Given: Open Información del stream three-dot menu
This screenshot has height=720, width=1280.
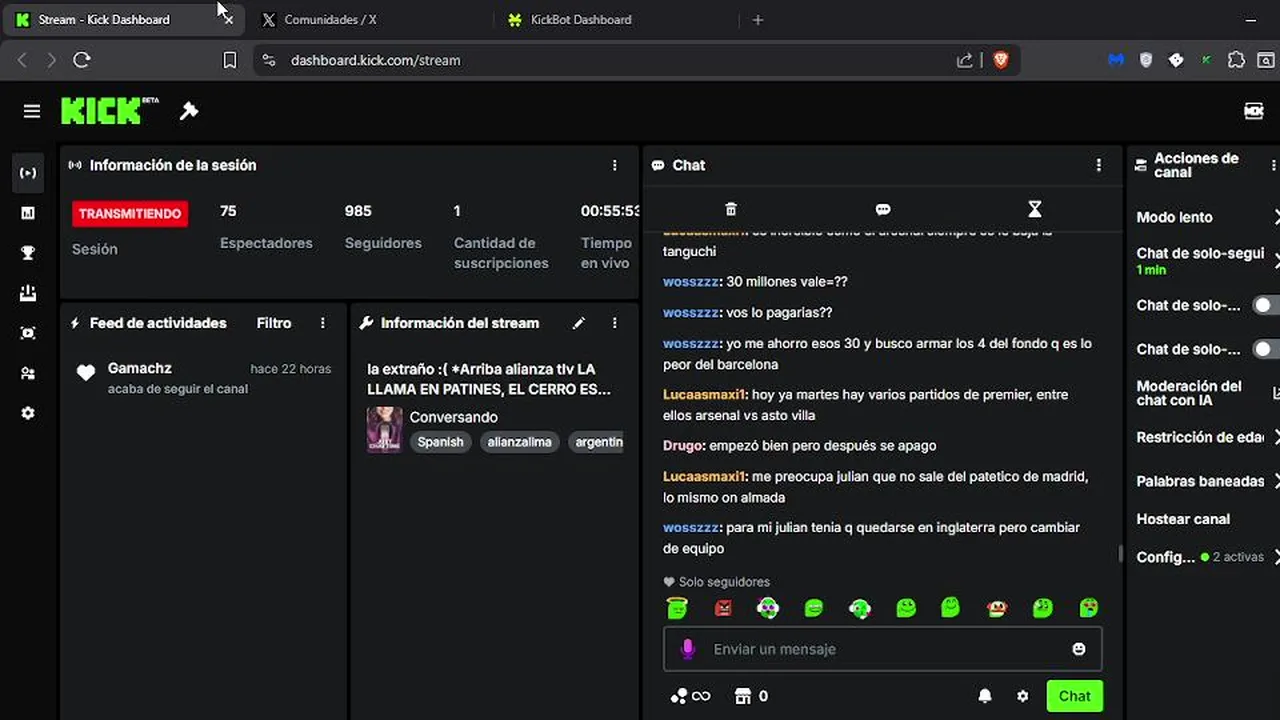Looking at the screenshot, I should click(x=615, y=323).
